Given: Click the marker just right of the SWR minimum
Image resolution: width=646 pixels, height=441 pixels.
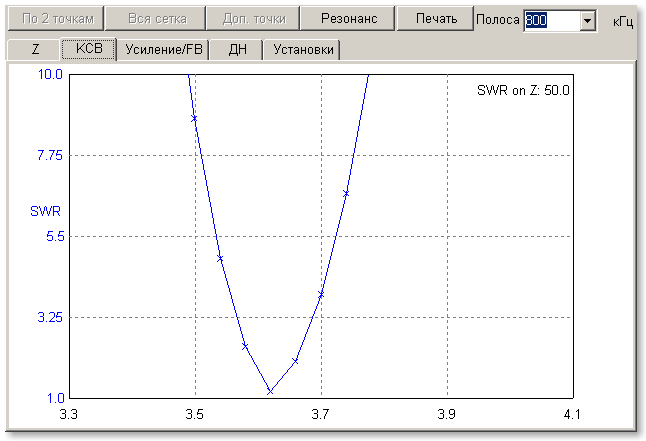Looking at the screenshot, I should pyautogui.click(x=295, y=360).
